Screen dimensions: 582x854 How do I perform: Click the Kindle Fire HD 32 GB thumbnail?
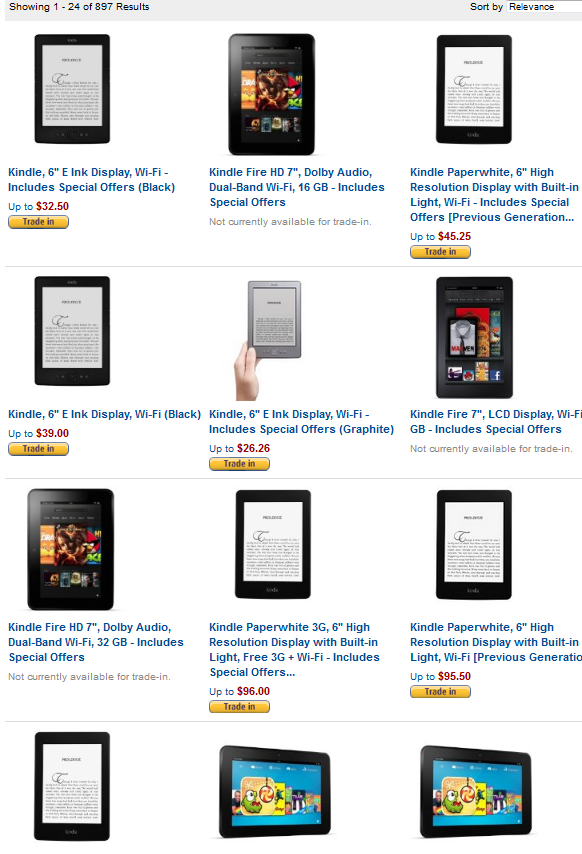71,549
